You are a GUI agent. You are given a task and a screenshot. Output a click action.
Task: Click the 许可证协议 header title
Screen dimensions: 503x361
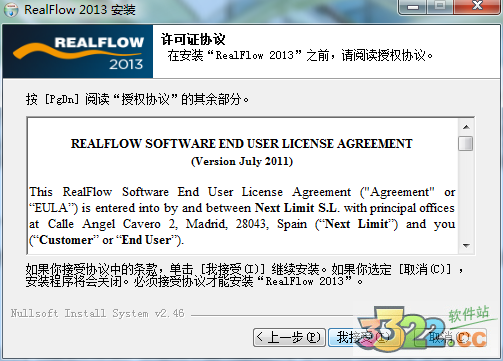coord(193,39)
